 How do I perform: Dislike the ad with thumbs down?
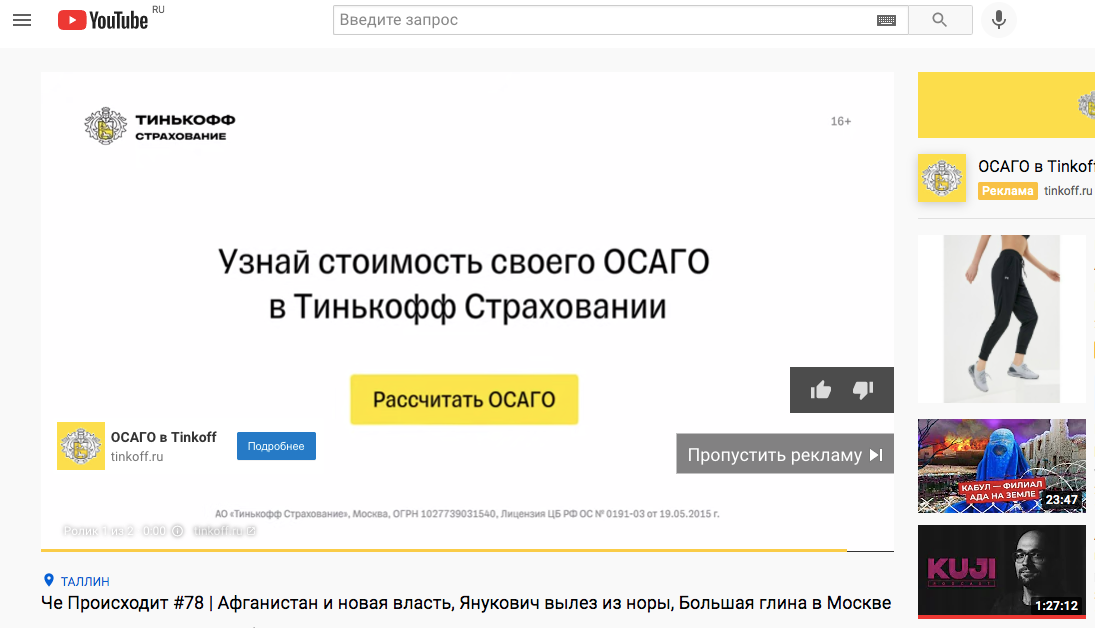(x=863, y=390)
